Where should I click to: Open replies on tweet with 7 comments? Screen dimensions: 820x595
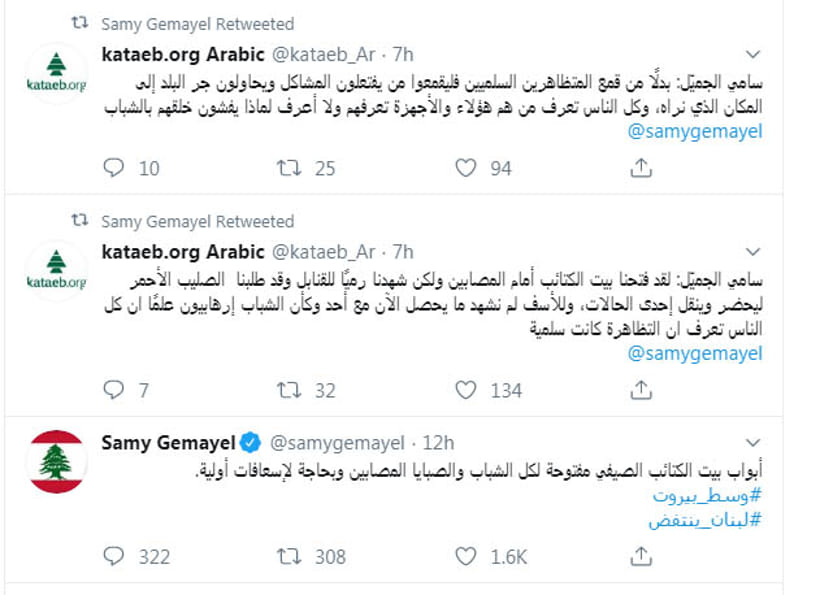[113, 390]
